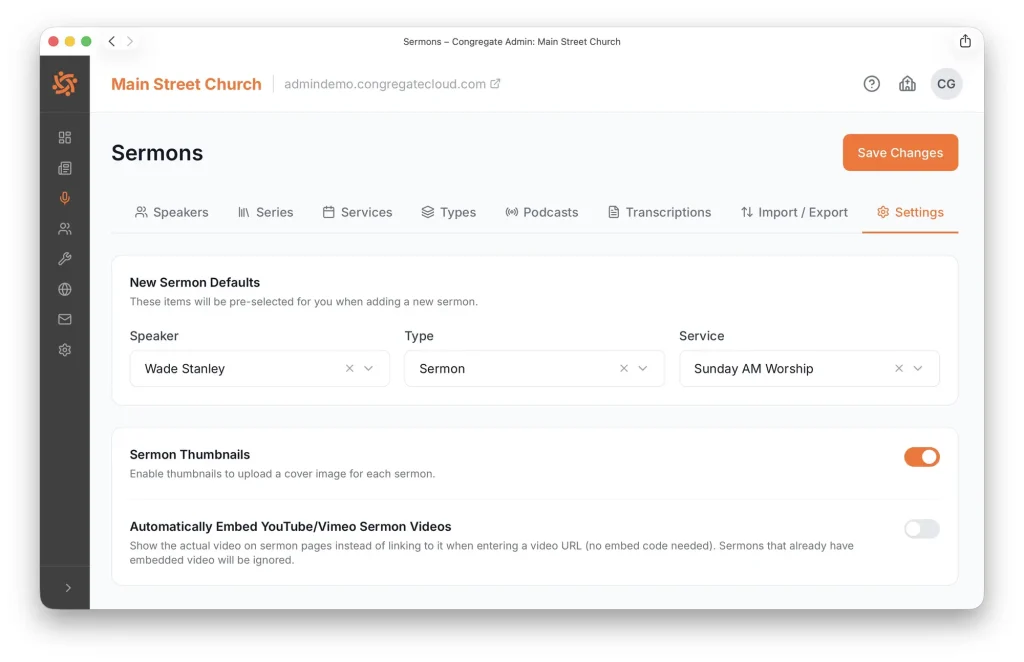
Task: Go forward with the browser forward arrow
Action: (x=130, y=41)
